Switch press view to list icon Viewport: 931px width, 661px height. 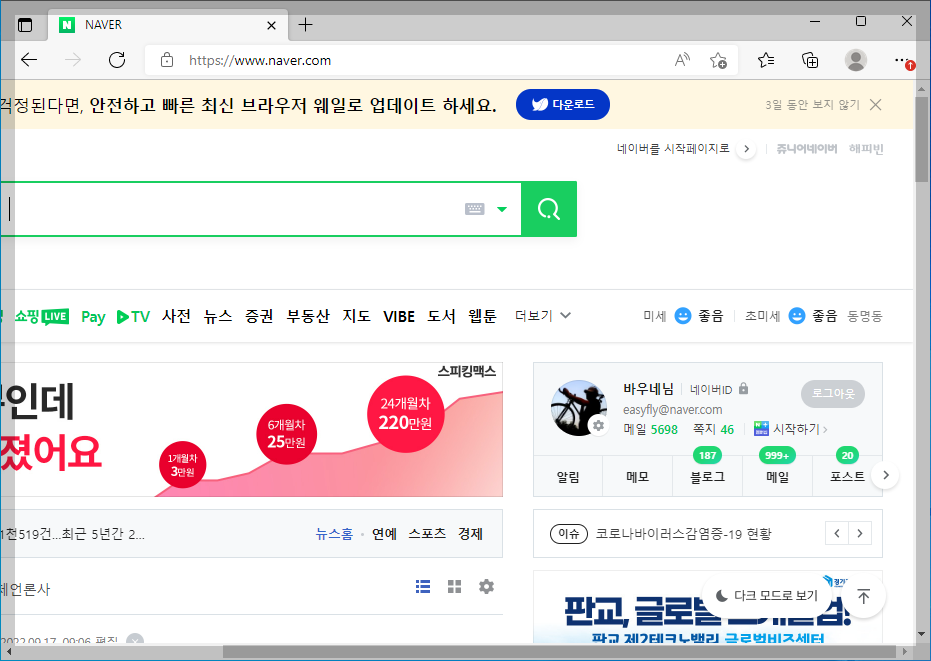[x=423, y=587]
